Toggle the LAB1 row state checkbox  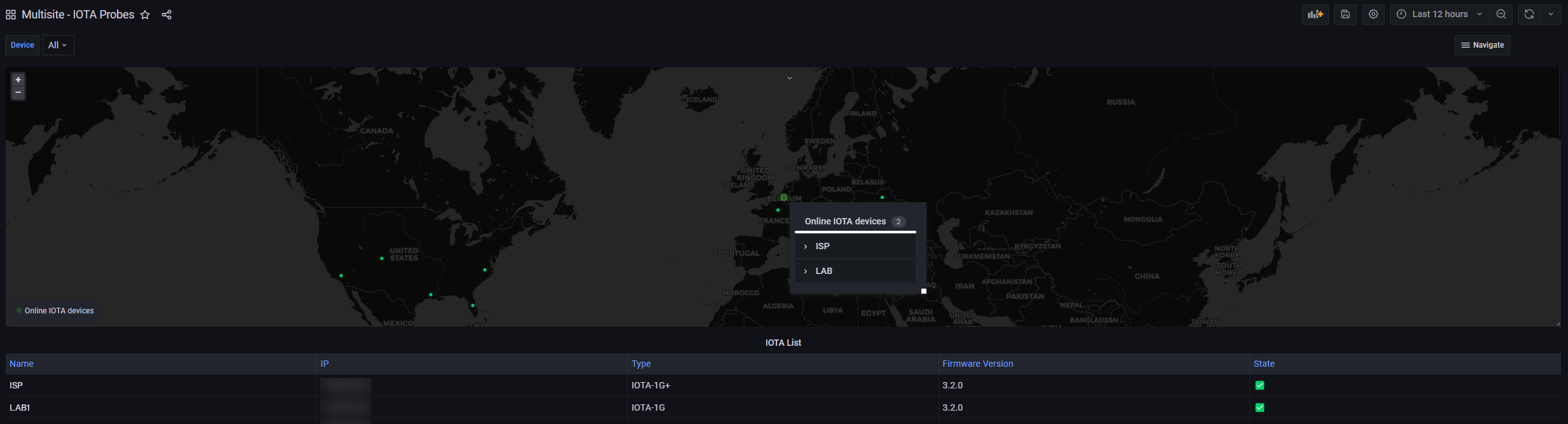[x=1260, y=407]
